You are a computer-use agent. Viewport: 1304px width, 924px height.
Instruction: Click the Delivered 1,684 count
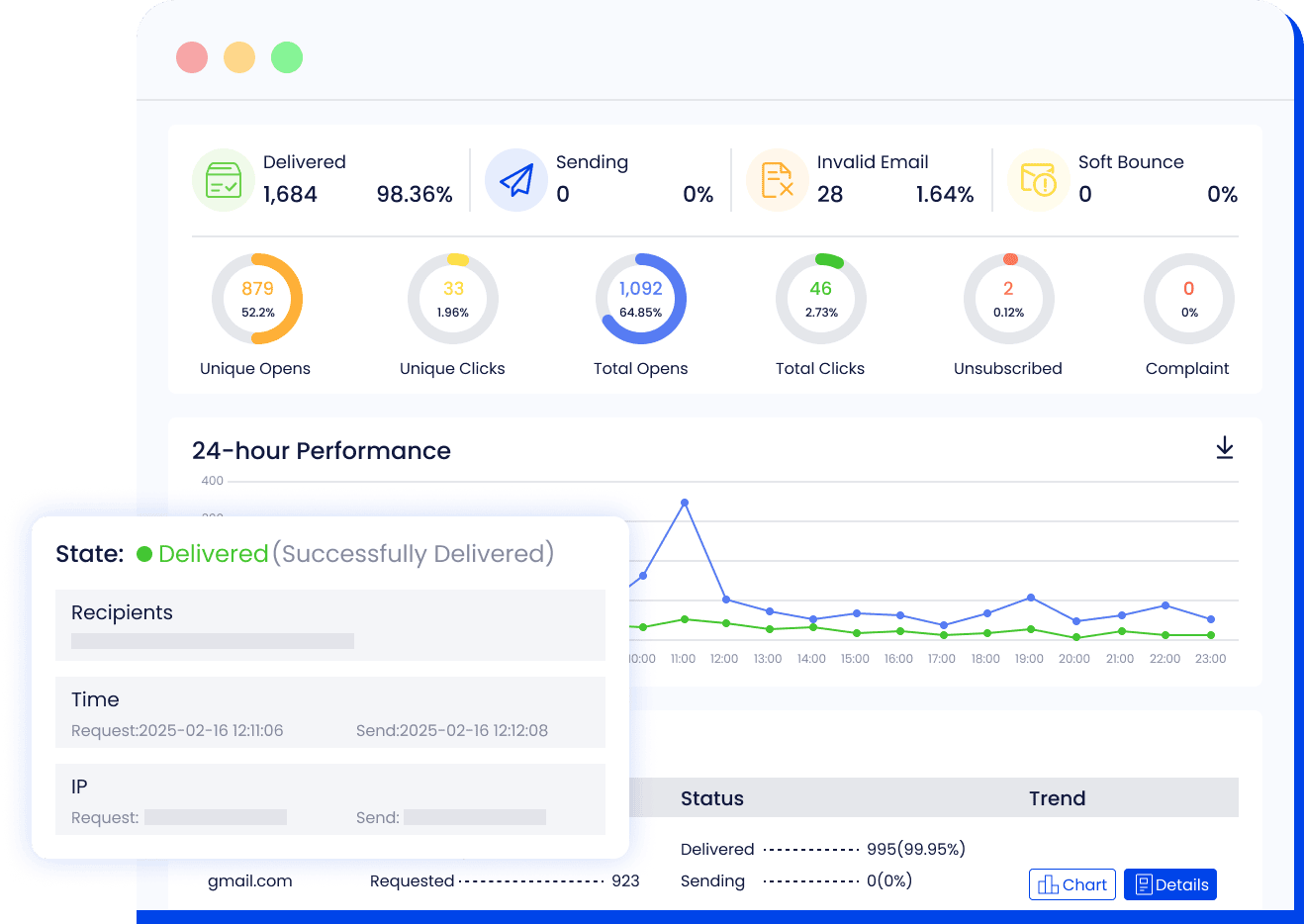click(x=290, y=194)
